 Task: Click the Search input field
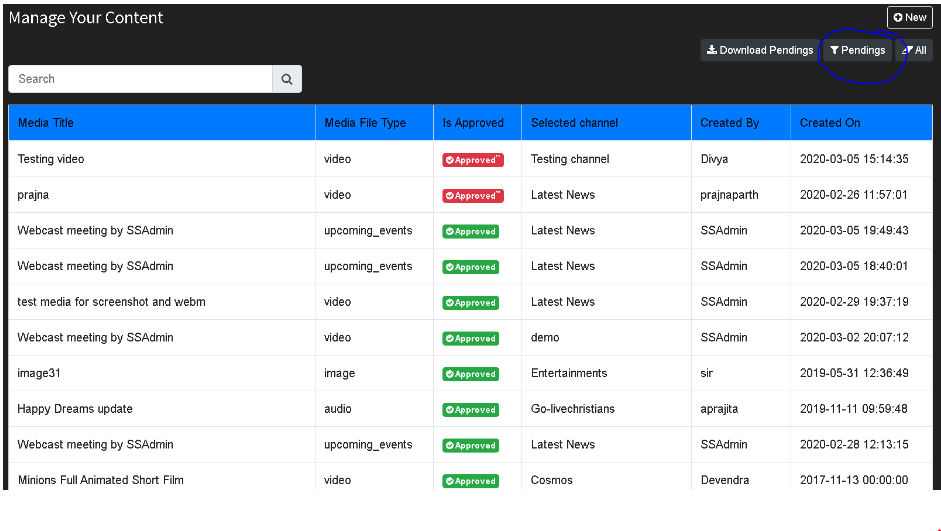click(140, 79)
